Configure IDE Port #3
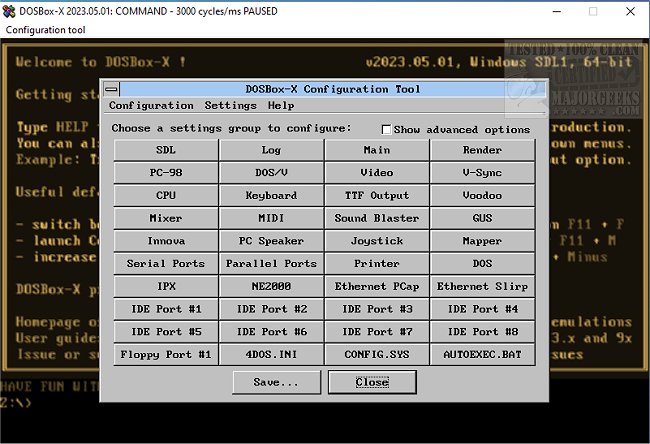 point(377,310)
